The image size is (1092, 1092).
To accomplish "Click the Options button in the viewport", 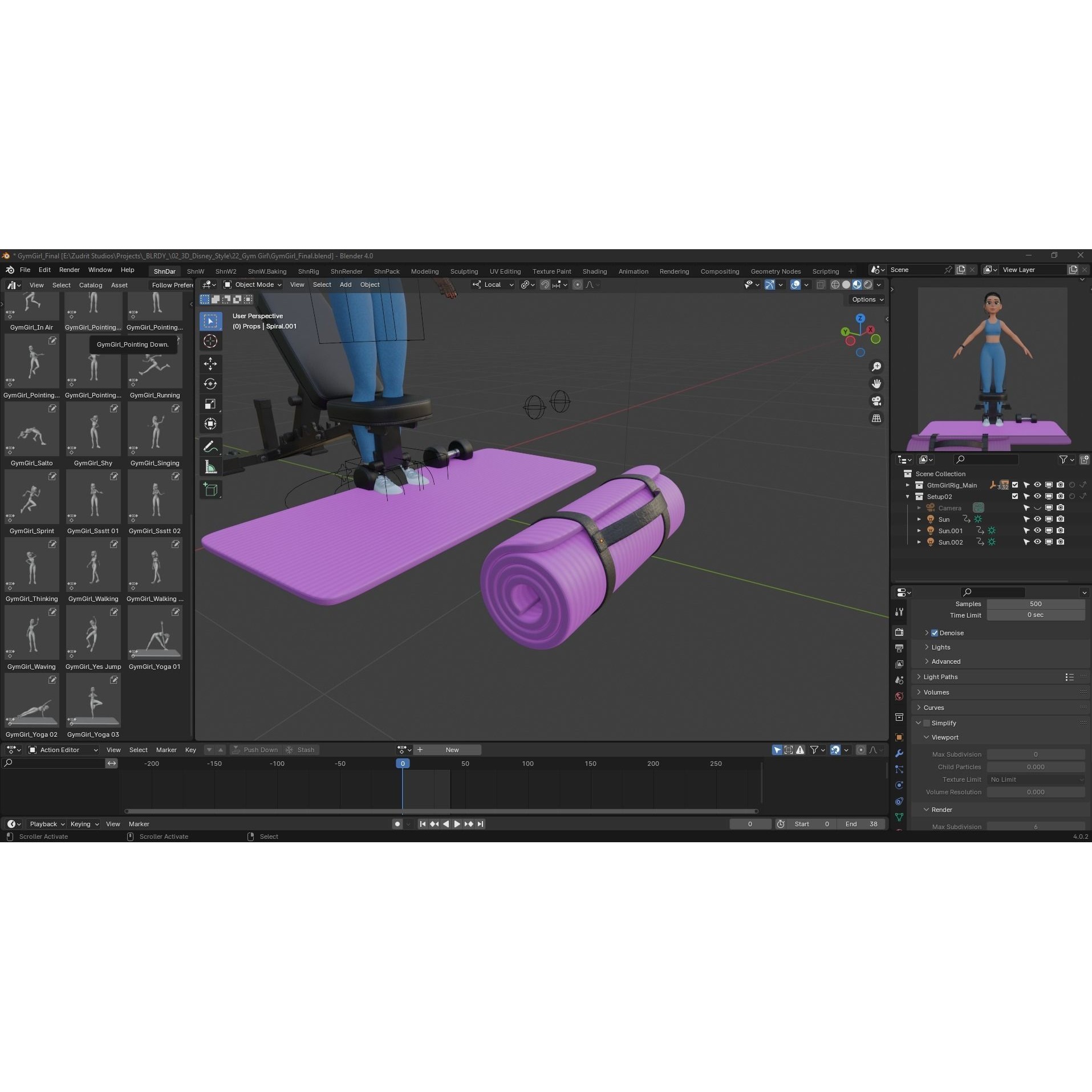I will (x=864, y=299).
